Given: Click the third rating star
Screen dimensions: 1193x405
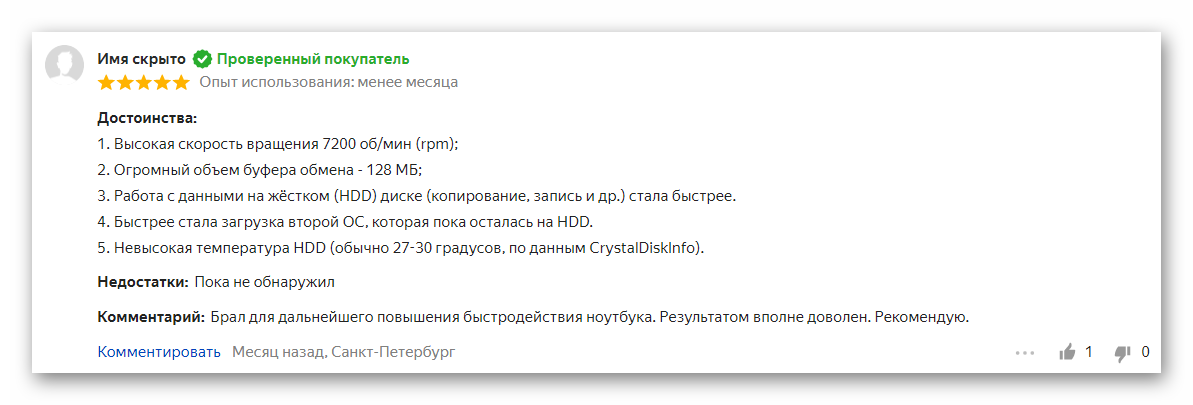Looking at the screenshot, I should (x=143, y=82).
